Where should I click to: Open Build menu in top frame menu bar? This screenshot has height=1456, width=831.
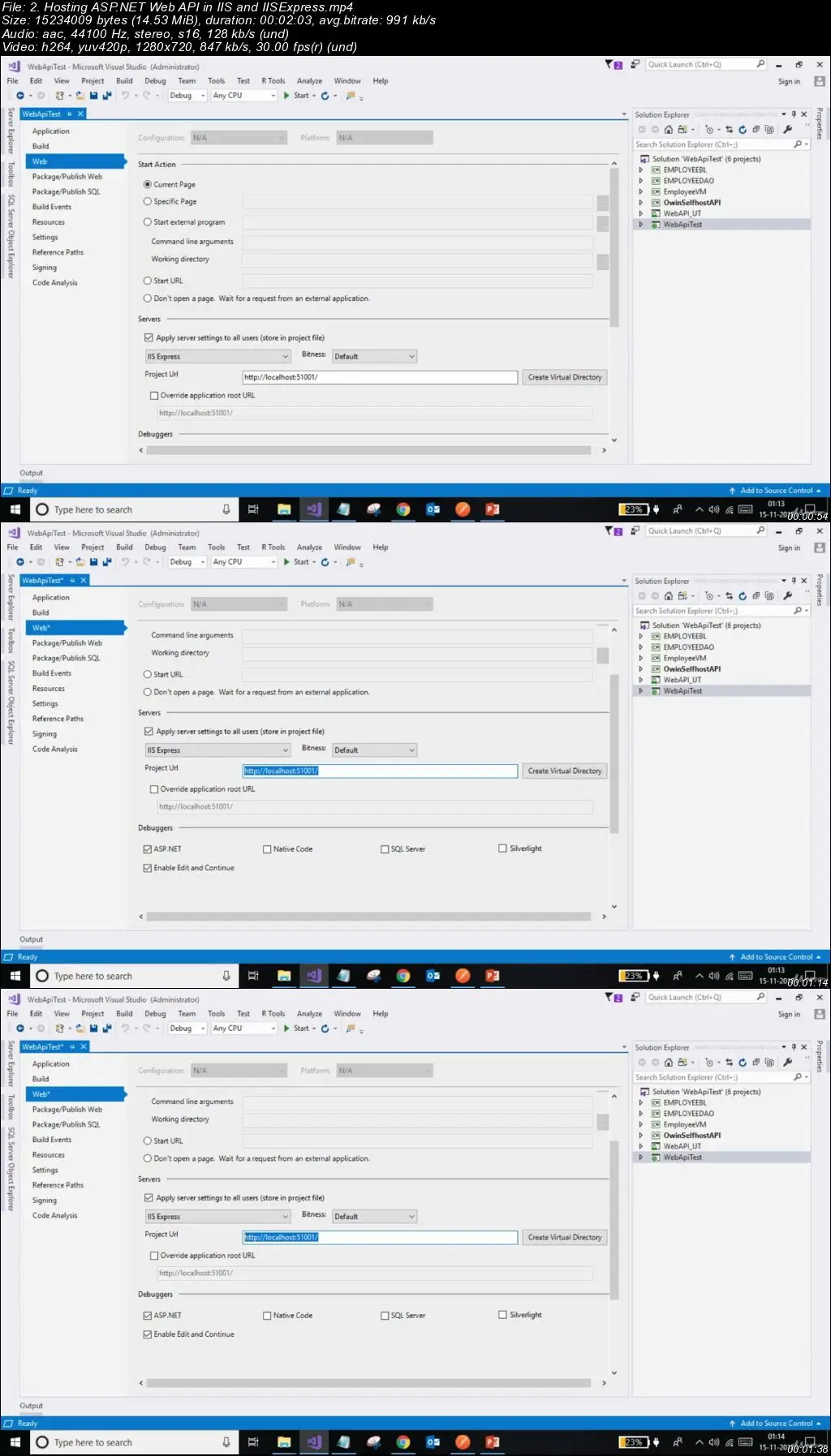click(124, 81)
